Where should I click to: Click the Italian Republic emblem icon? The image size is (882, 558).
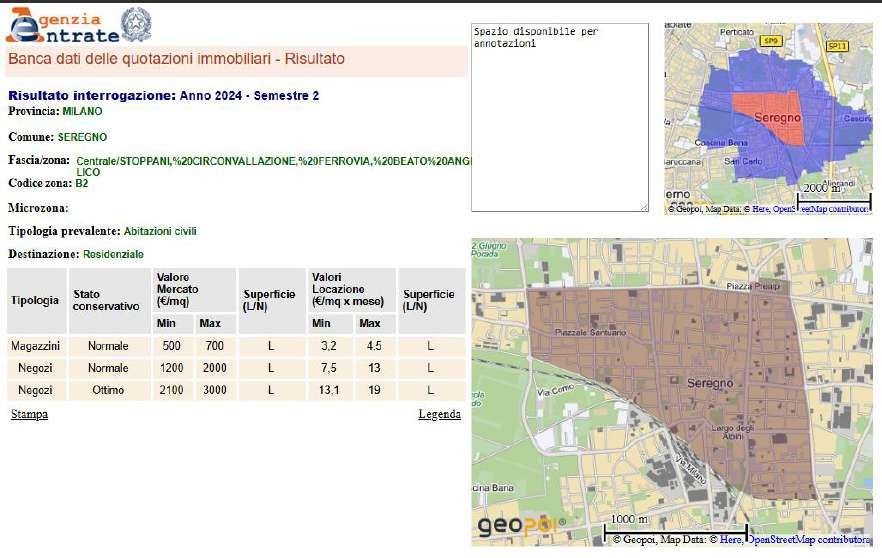[x=137, y=24]
